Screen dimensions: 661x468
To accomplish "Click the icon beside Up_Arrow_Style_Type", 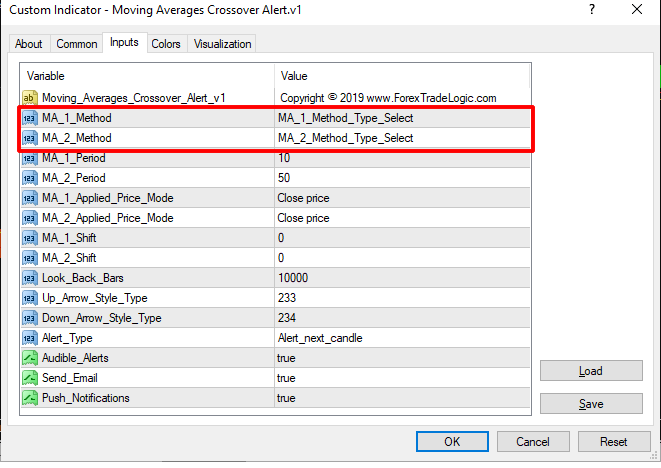I will pyautogui.click(x=29, y=297).
